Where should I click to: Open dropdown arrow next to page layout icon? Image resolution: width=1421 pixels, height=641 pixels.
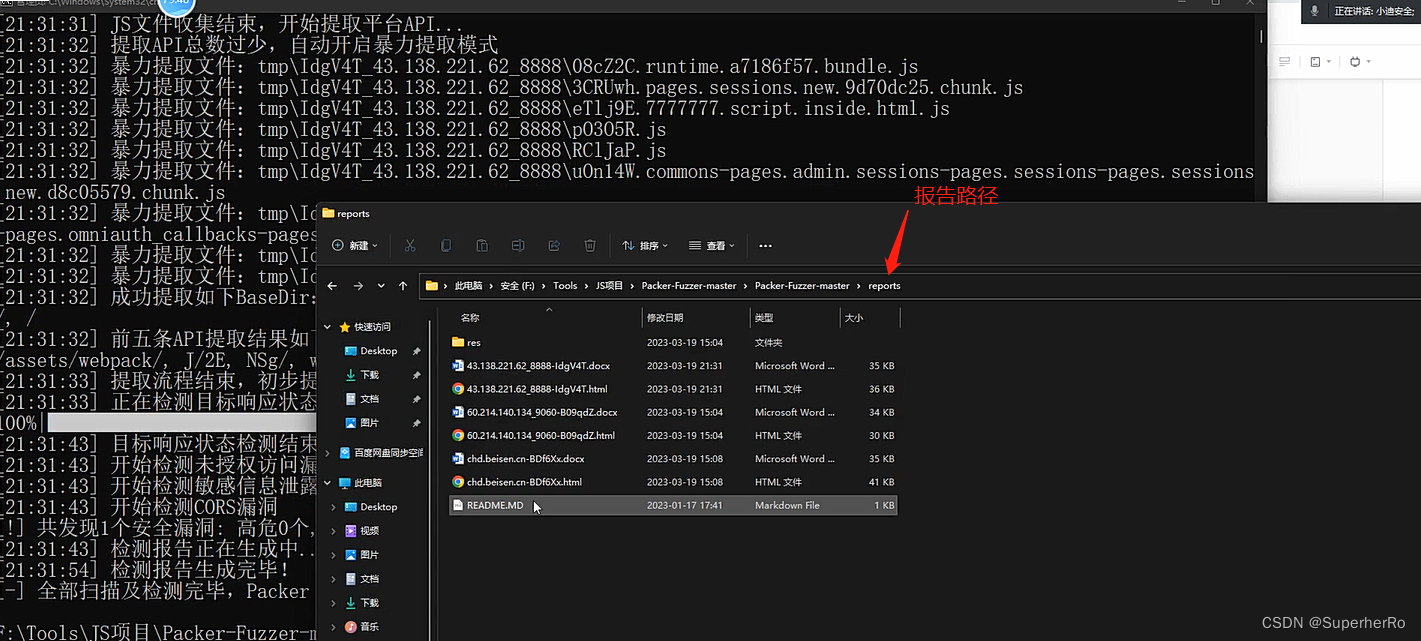coord(1329,62)
